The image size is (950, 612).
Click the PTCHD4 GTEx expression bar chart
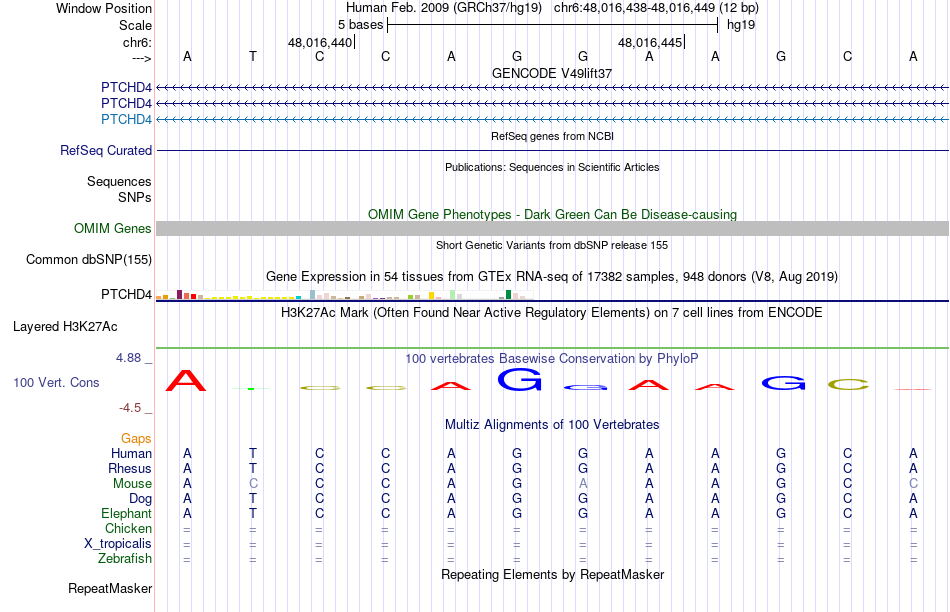tap(344, 294)
